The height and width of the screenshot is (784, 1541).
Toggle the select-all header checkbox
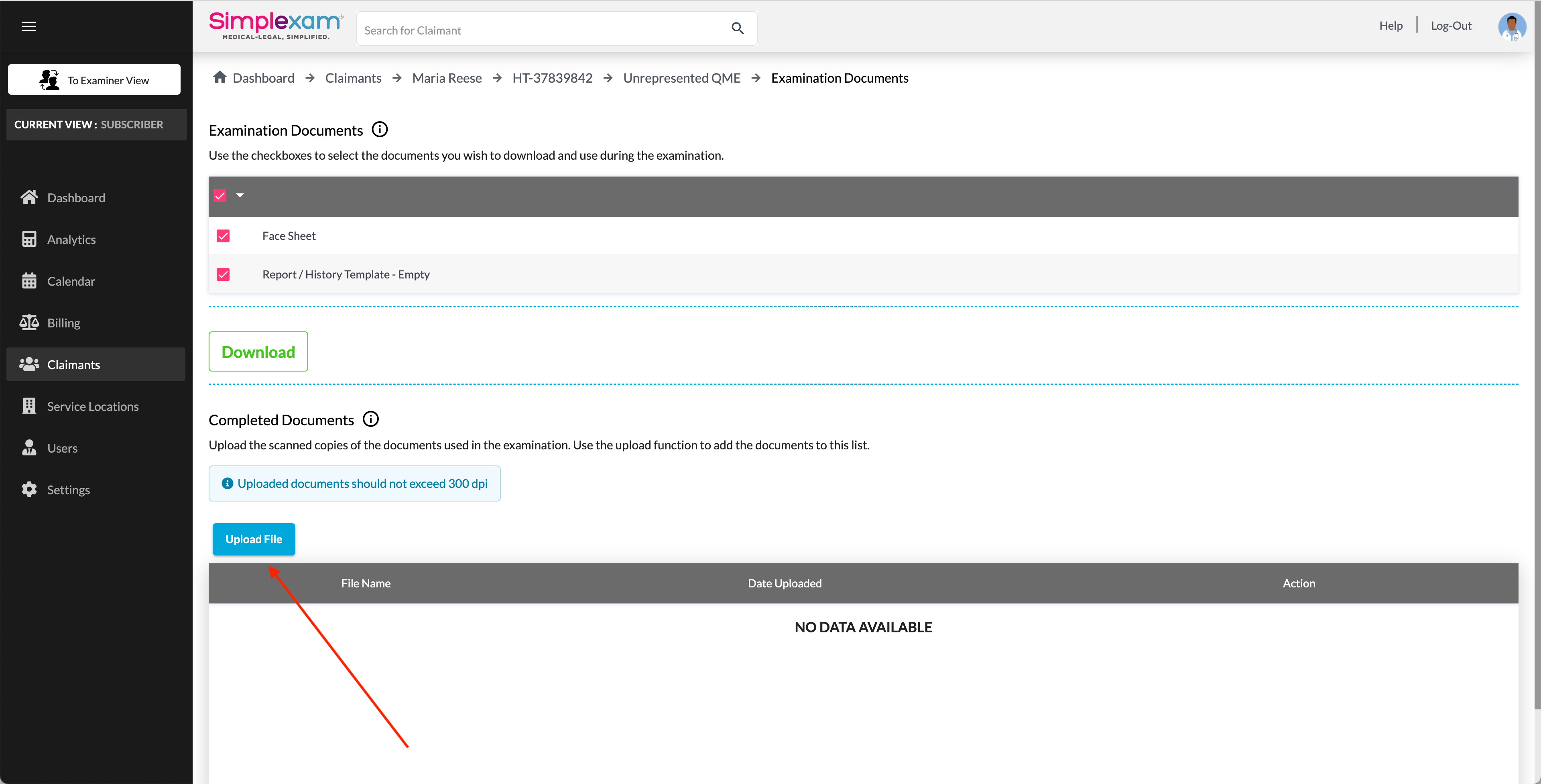click(220, 195)
